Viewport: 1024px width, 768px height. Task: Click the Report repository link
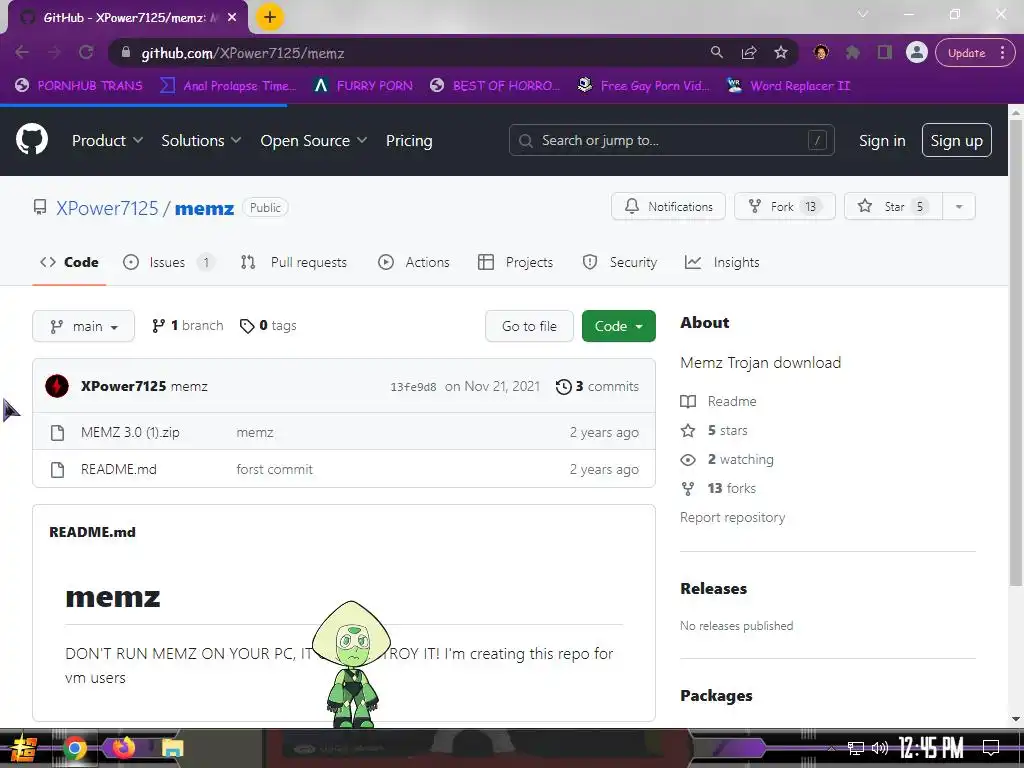tap(732, 517)
